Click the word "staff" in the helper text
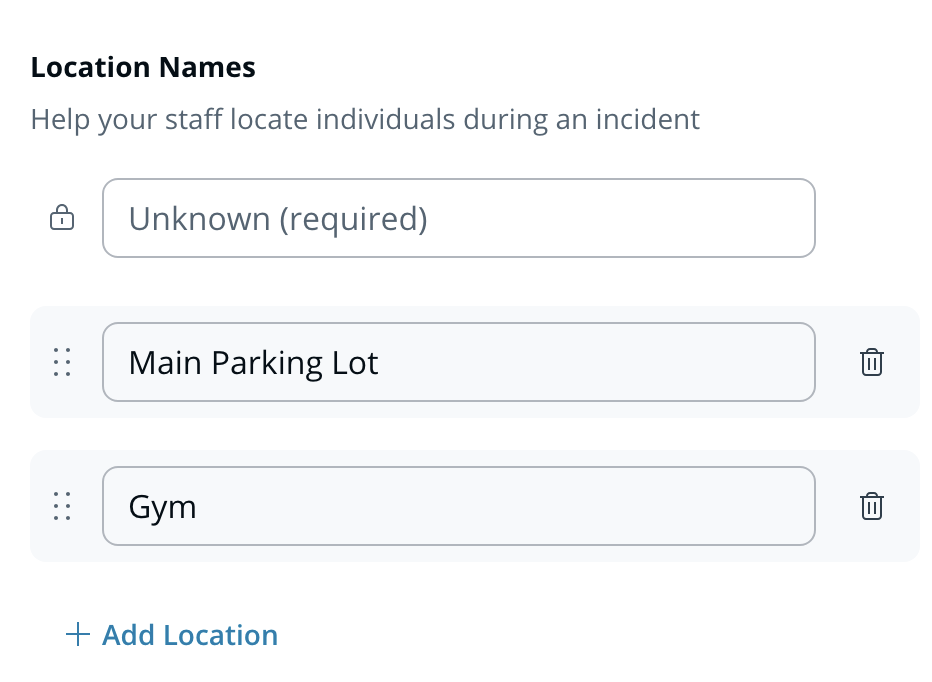932x682 pixels. coord(194,120)
